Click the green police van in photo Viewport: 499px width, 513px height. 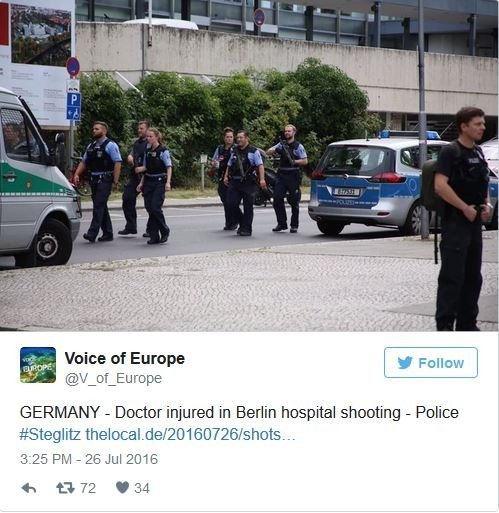pos(37,177)
